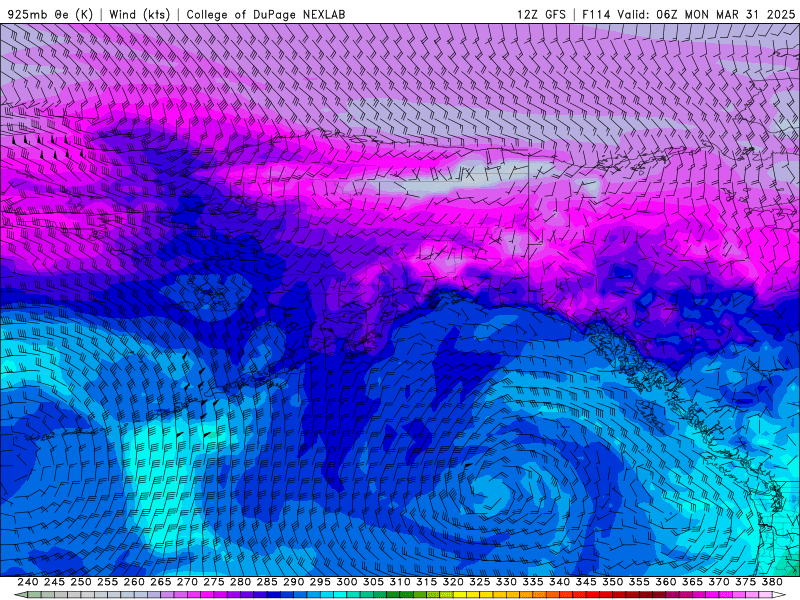The width and height of the screenshot is (800, 600).
Task: Click the "F114" forecast hour label
Action: coord(596,14)
